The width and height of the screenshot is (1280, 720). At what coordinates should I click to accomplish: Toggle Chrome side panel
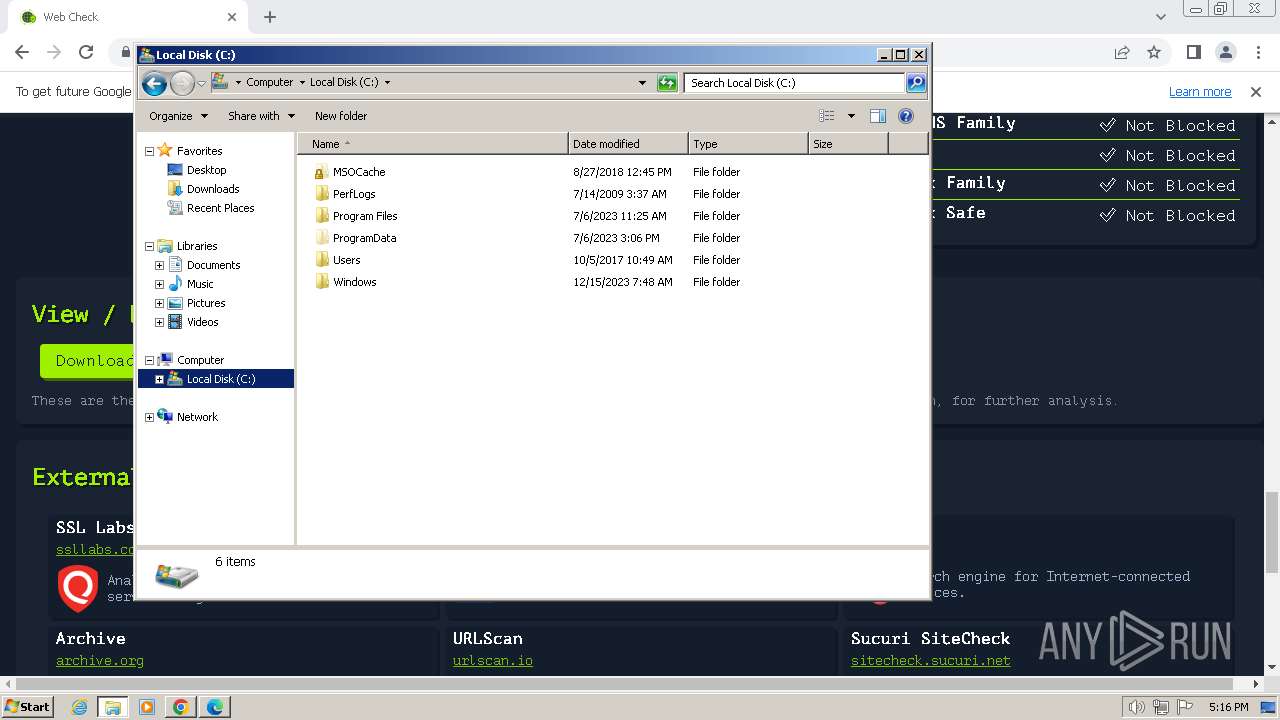click(x=1193, y=52)
